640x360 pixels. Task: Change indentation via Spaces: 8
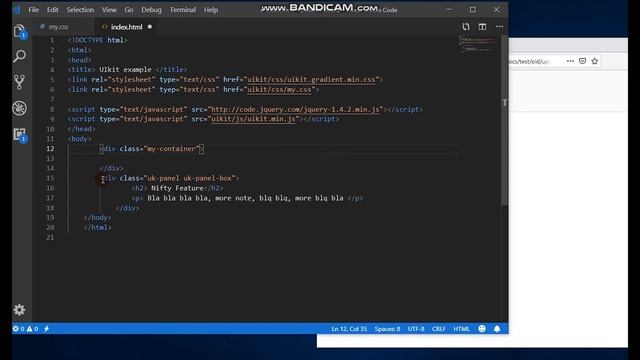[387, 329]
